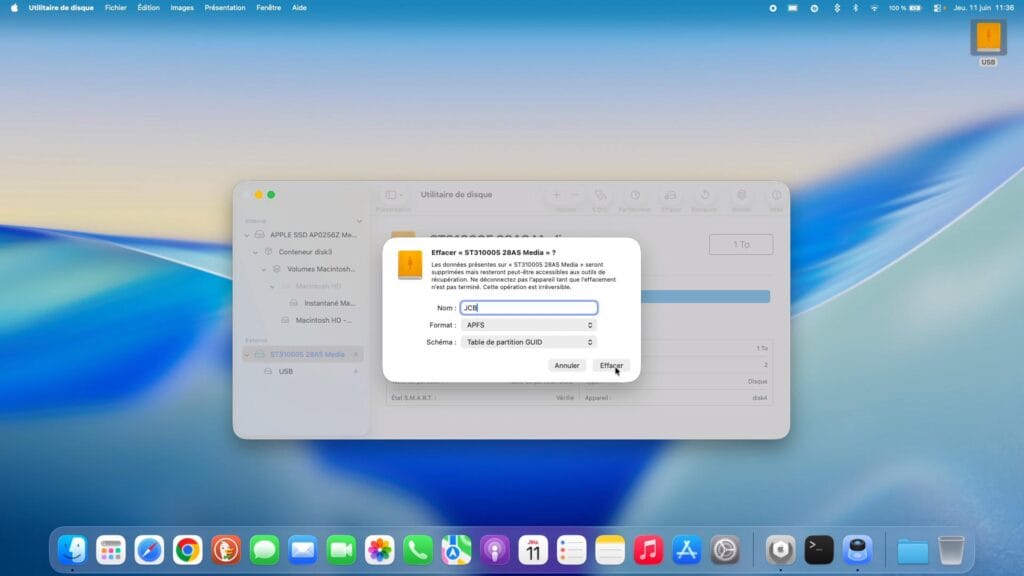1024x576 pixels.
Task: Collapse the Volumes Macintosh group chevron
Action: coord(264,269)
